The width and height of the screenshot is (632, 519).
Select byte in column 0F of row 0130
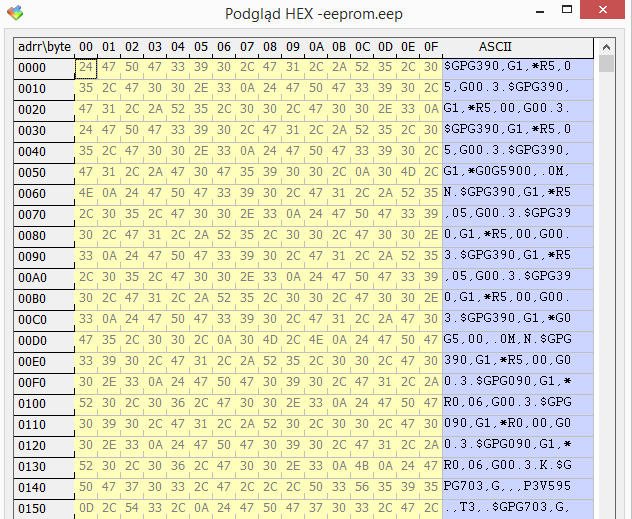pyautogui.click(x=431, y=465)
